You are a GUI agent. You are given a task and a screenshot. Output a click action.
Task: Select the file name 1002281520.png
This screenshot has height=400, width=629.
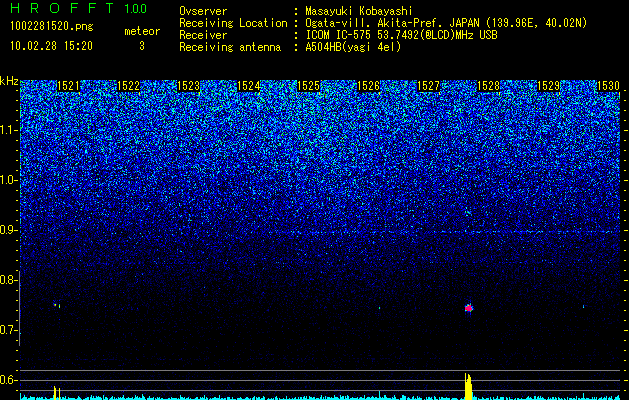[51, 27]
